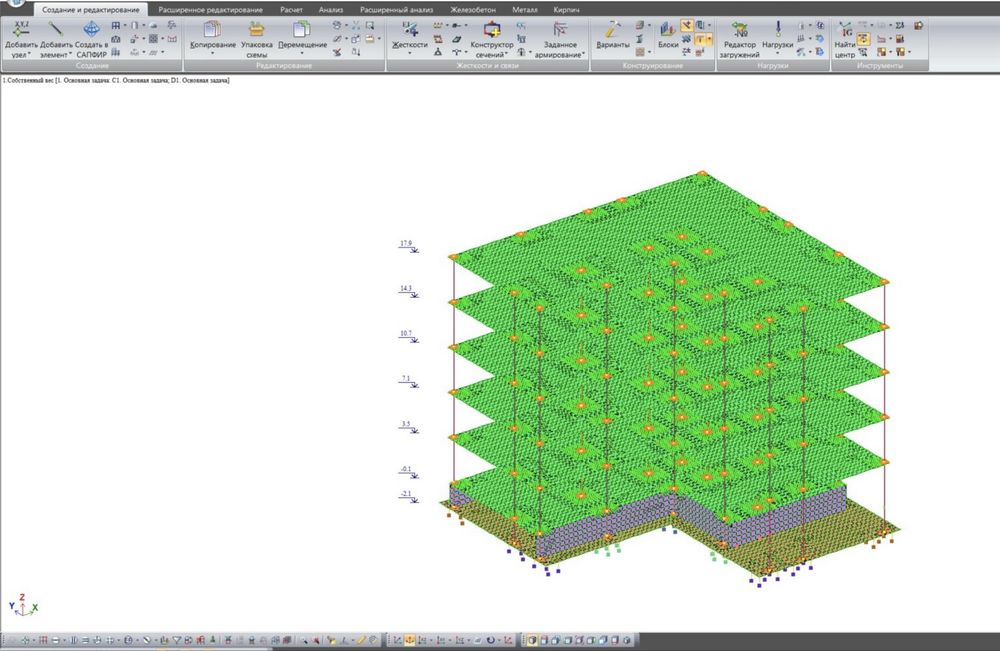Open the Железобетон tab
Screen dimensions: 1000x651
point(473,10)
